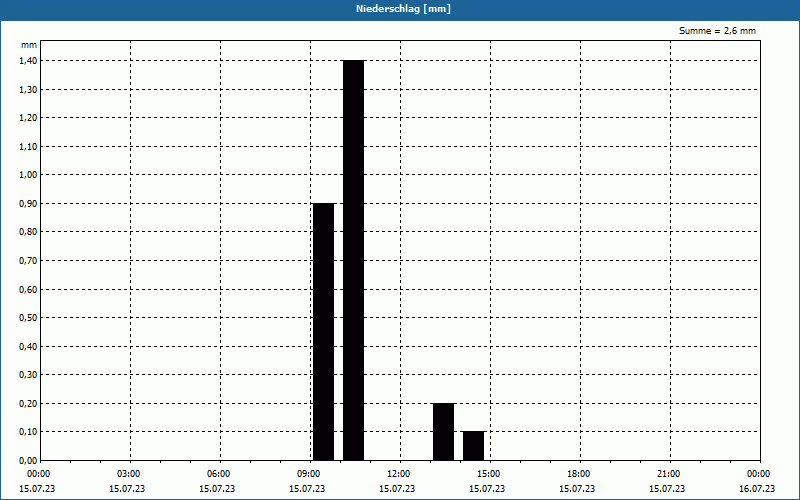Image resolution: width=800 pixels, height=500 pixels.
Task: Select the y-axis value 0,30
Action: click(28, 375)
